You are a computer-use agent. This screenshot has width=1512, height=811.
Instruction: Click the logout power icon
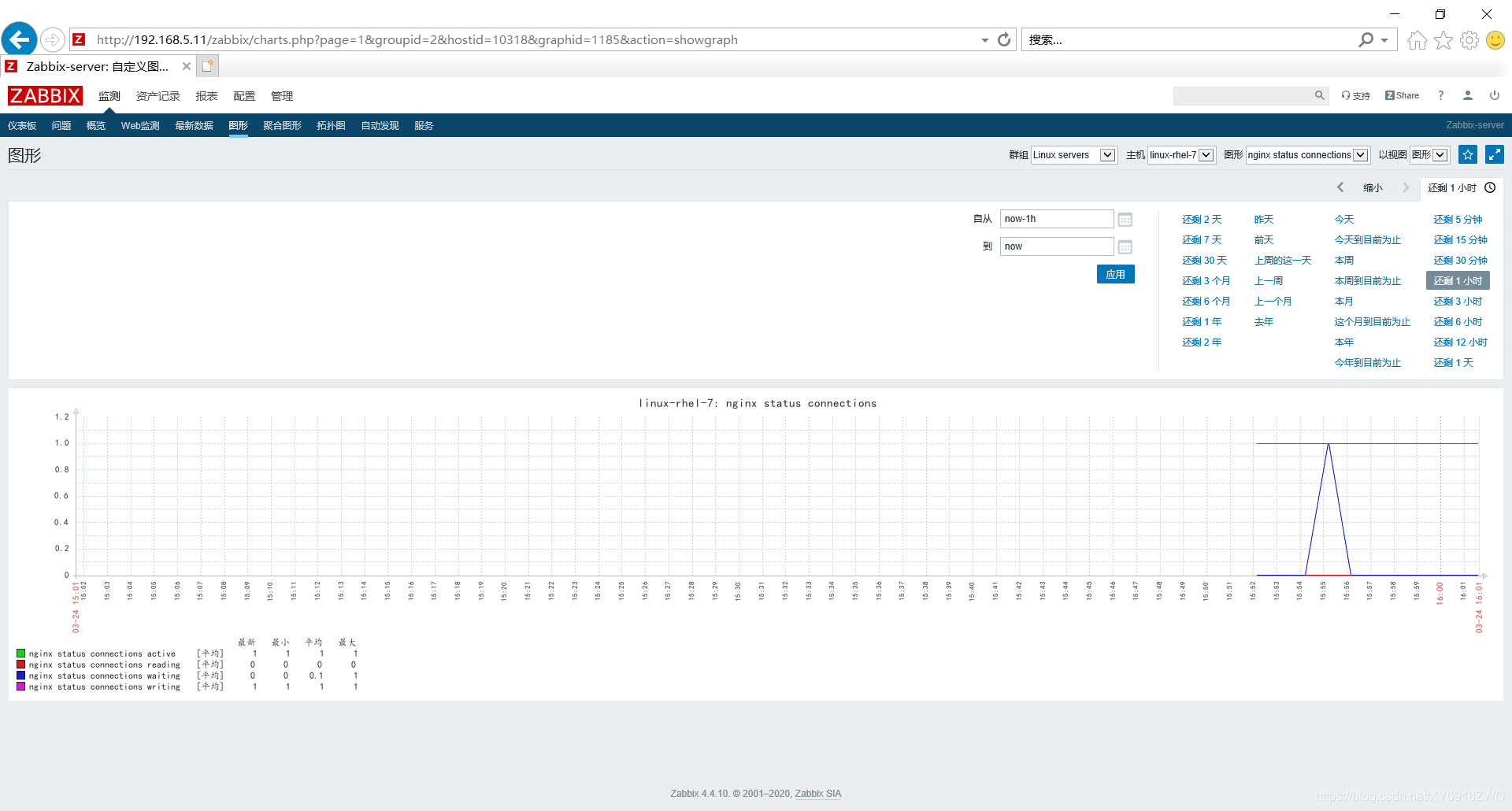click(1495, 95)
